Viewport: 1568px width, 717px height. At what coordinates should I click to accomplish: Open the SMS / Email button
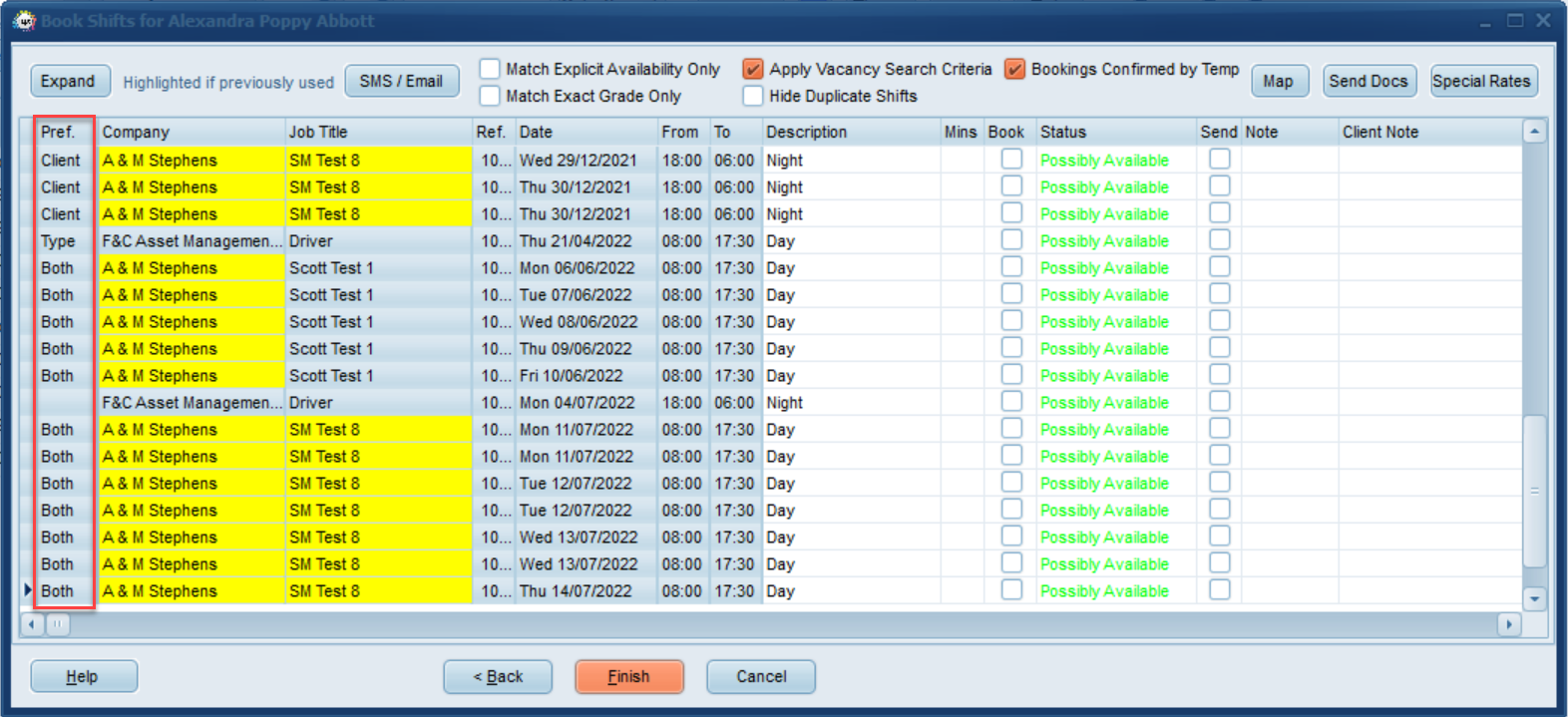(x=401, y=81)
